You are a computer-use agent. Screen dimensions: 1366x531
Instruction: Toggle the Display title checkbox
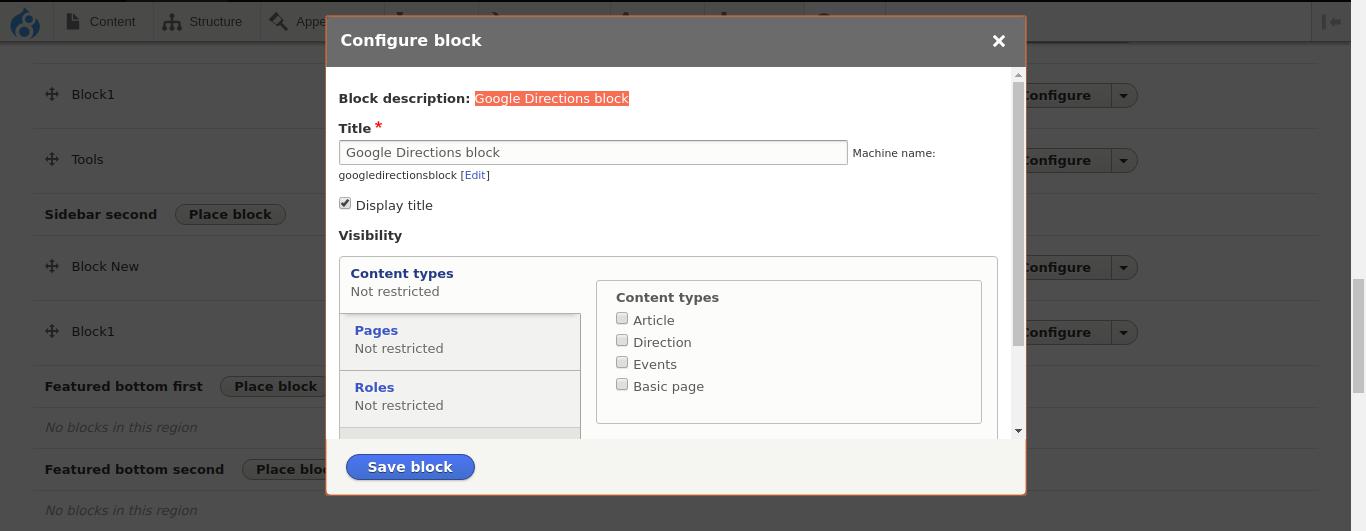pyautogui.click(x=345, y=203)
